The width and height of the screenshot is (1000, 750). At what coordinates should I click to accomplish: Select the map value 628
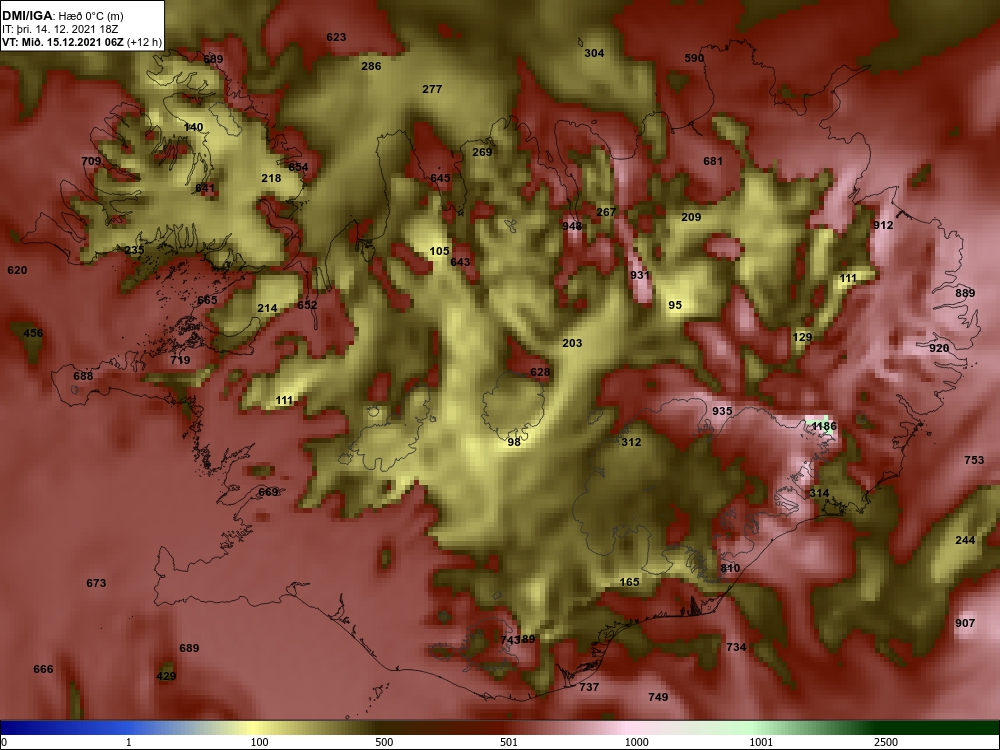pos(540,372)
